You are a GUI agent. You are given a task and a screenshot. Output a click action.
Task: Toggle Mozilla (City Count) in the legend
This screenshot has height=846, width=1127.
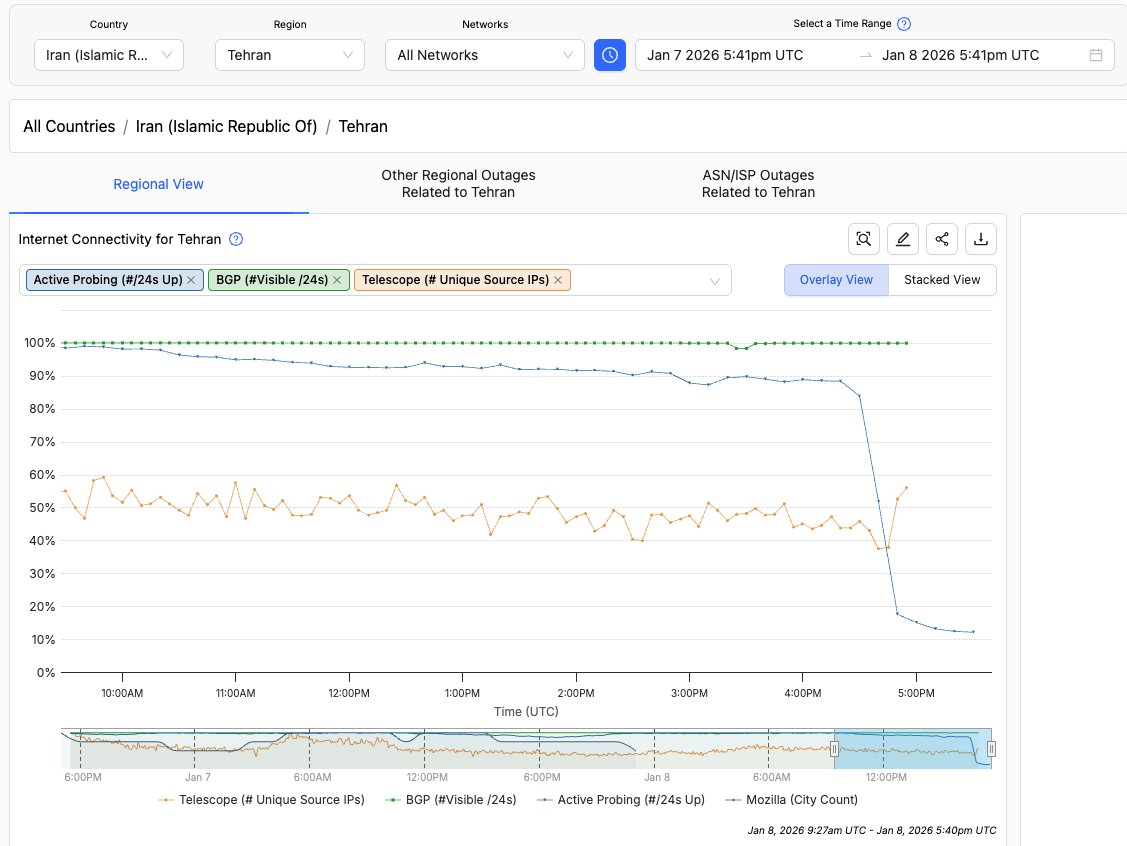[791, 799]
